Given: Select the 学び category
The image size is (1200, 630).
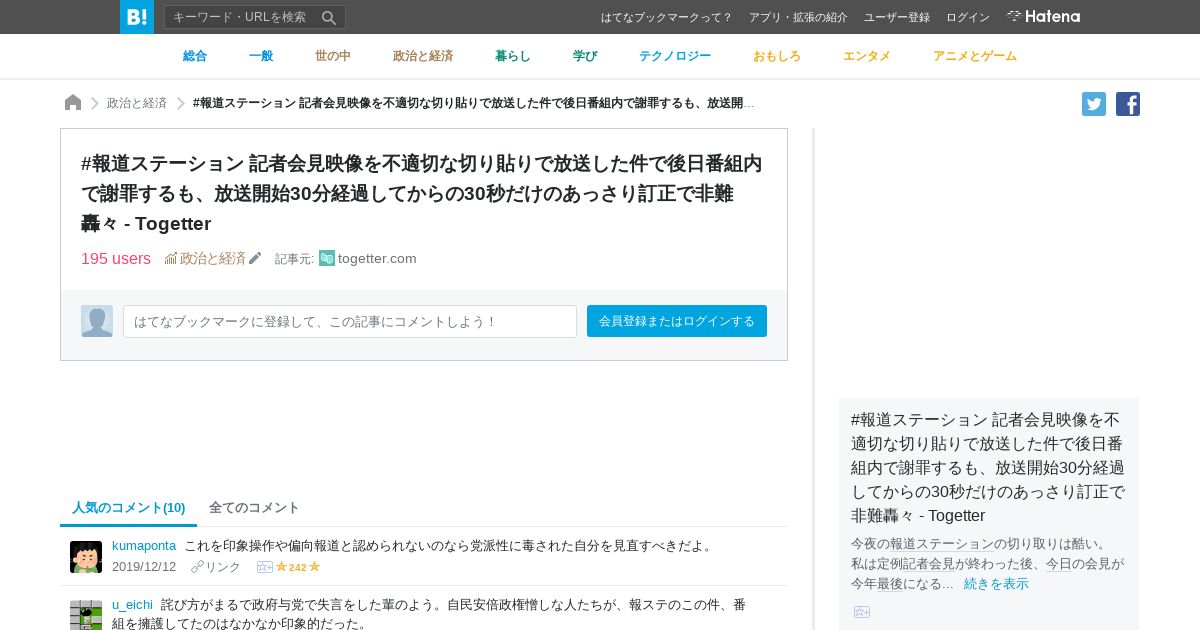Looking at the screenshot, I should point(585,56).
